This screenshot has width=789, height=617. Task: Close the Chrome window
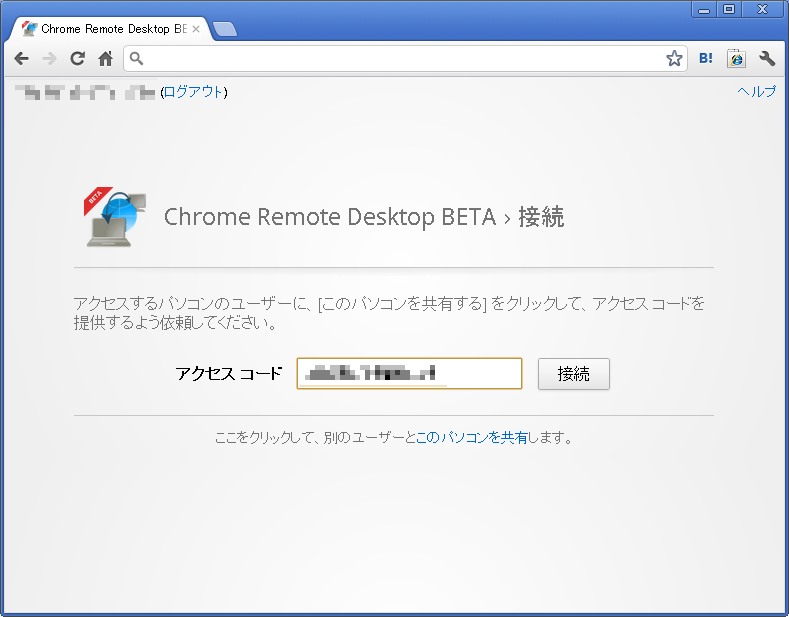(763, 10)
